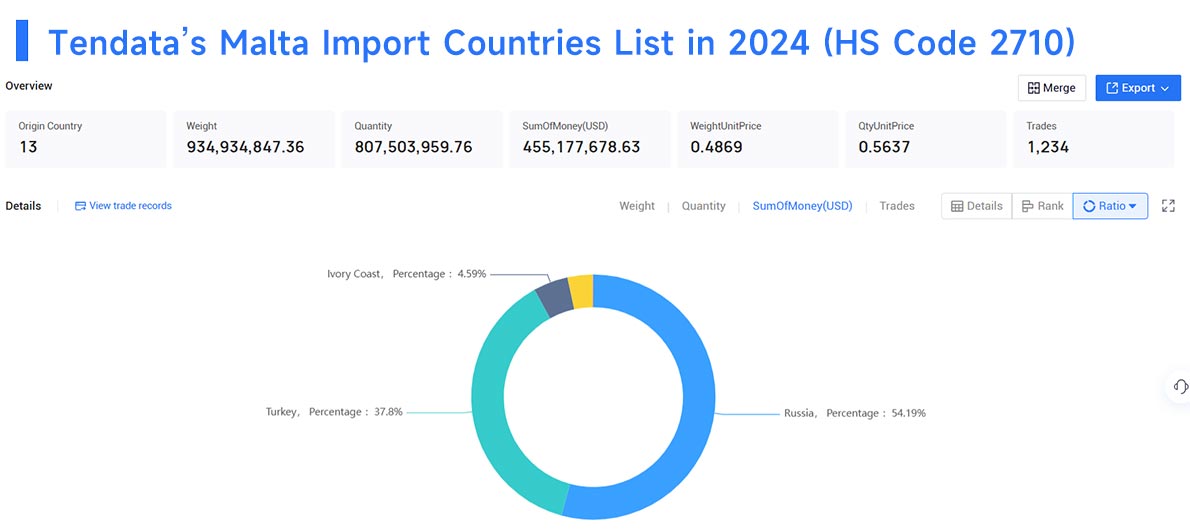Click the Quantity total card
This screenshot has width=1190, height=531.
[x=422, y=139]
